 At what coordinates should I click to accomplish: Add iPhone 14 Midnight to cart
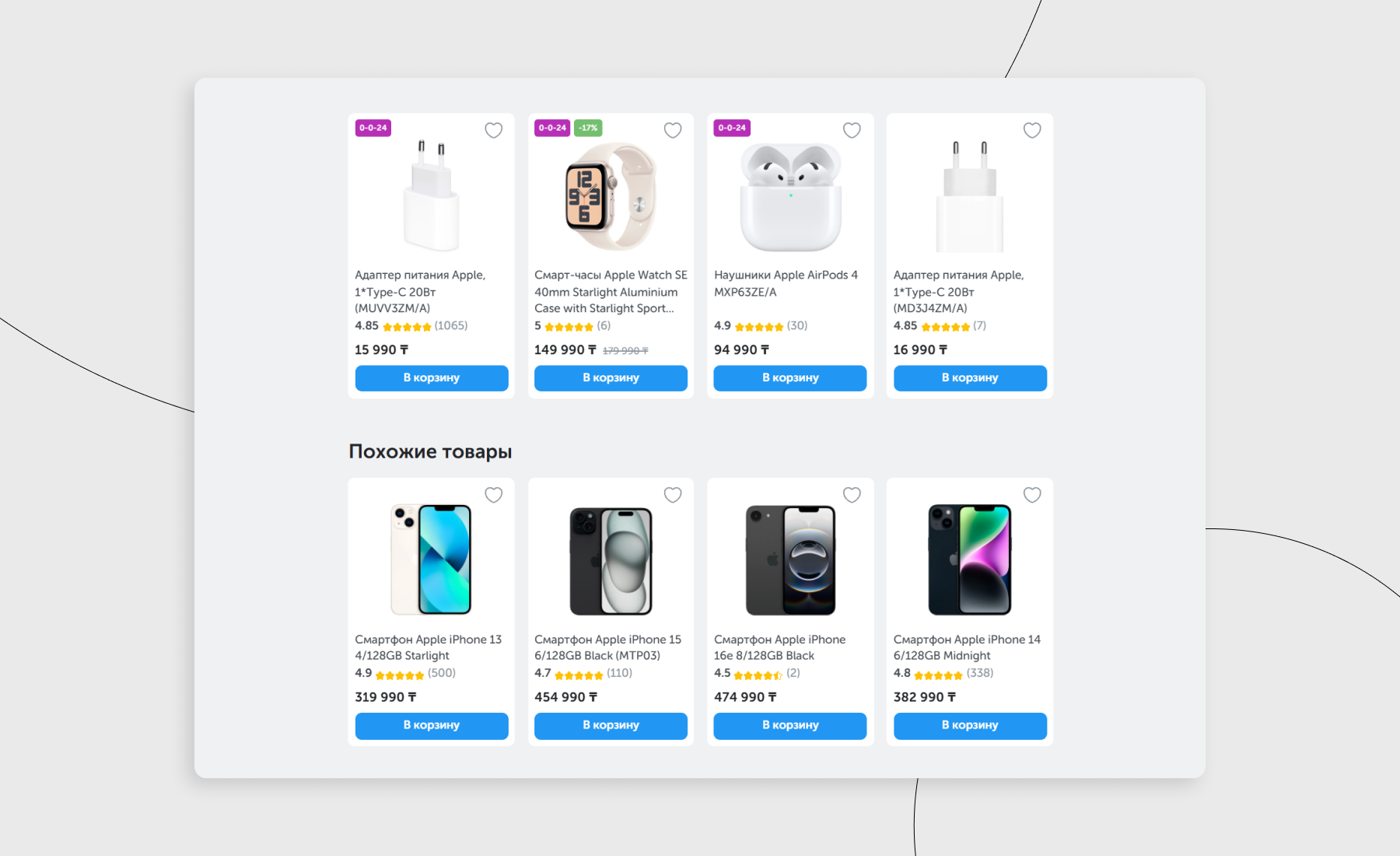(x=970, y=725)
